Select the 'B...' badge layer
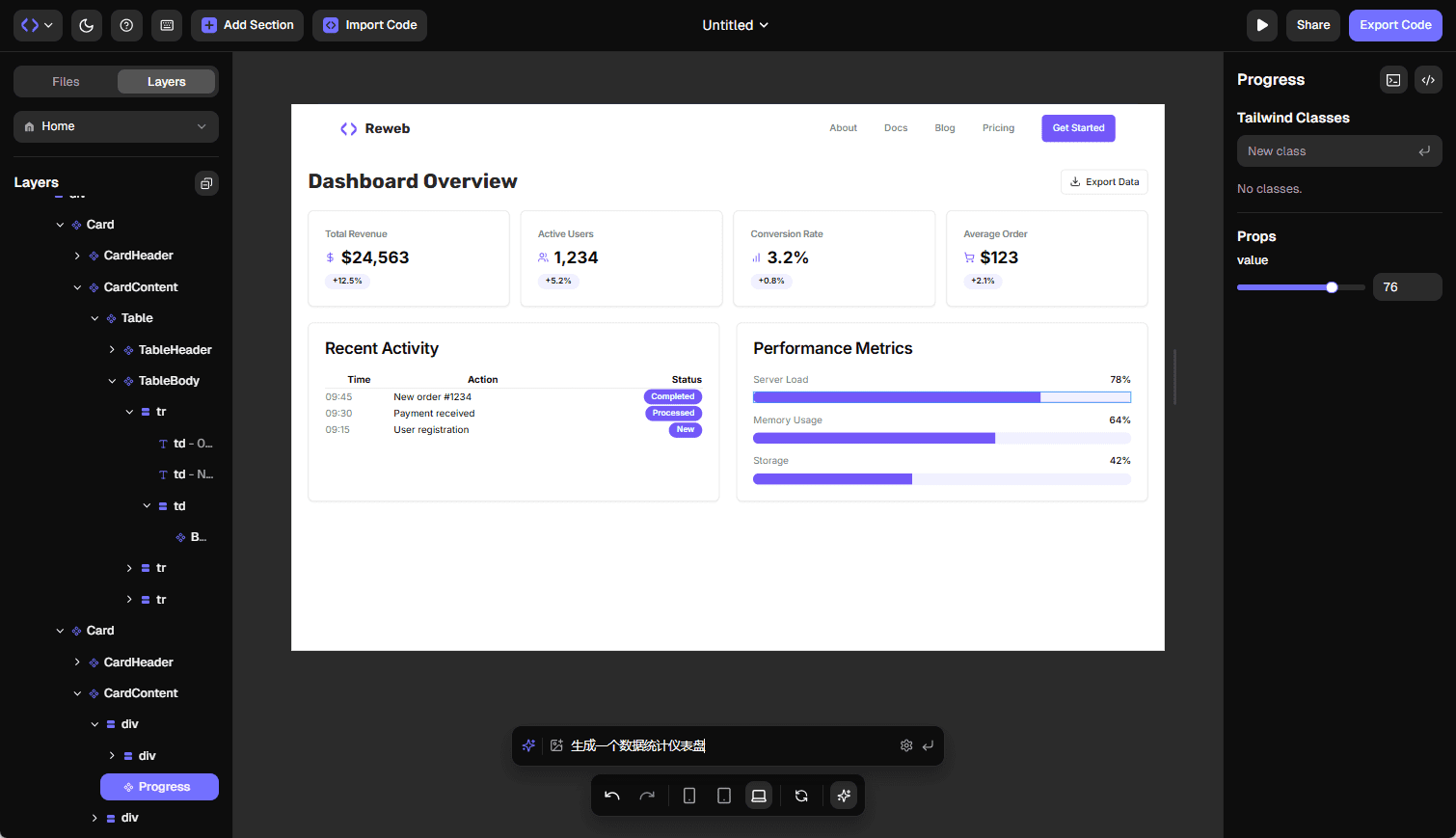The height and width of the screenshot is (838, 1456). pyautogui.click(x=191, y=537)
